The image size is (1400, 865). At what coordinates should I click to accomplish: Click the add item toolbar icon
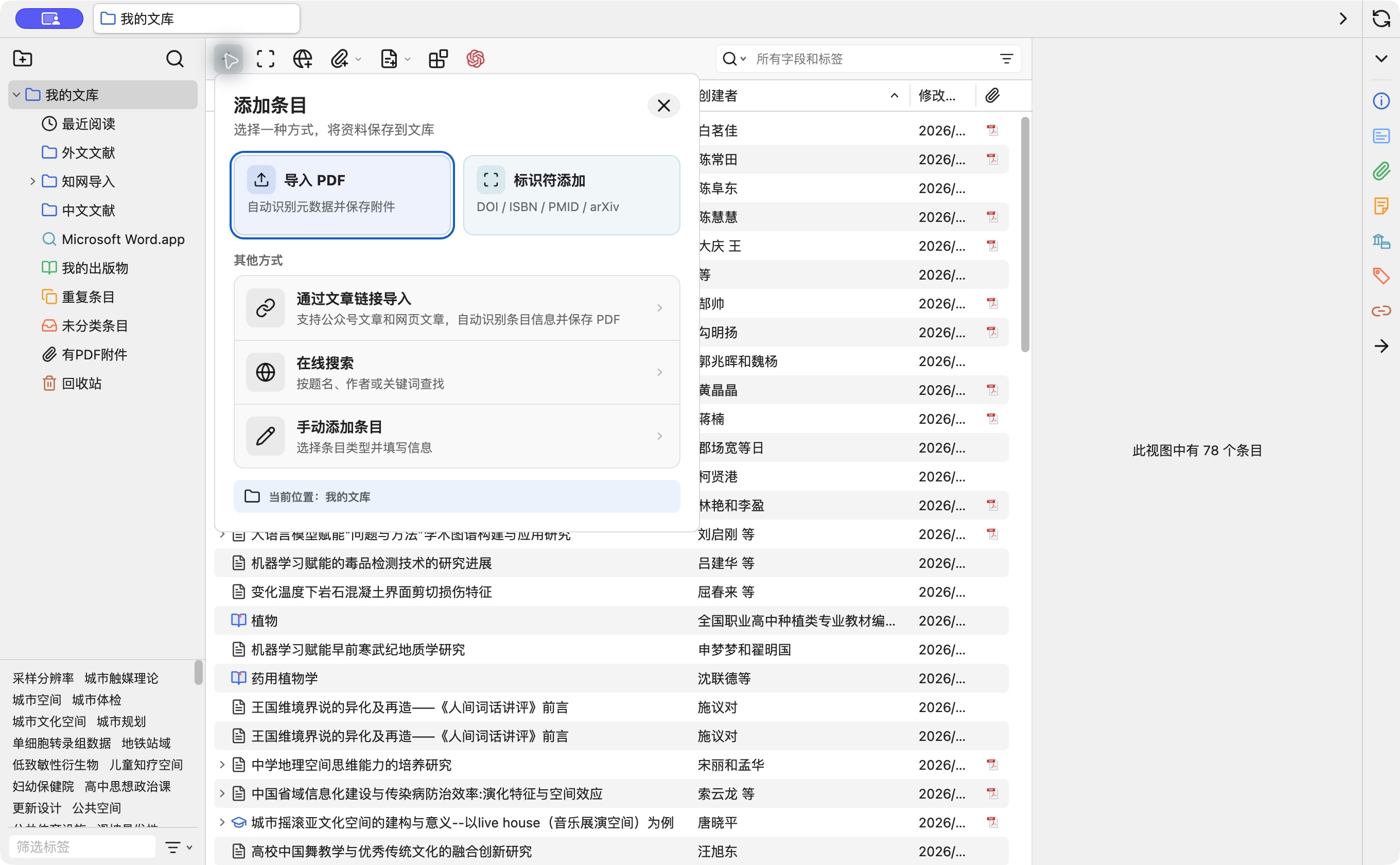pos(229,59)
